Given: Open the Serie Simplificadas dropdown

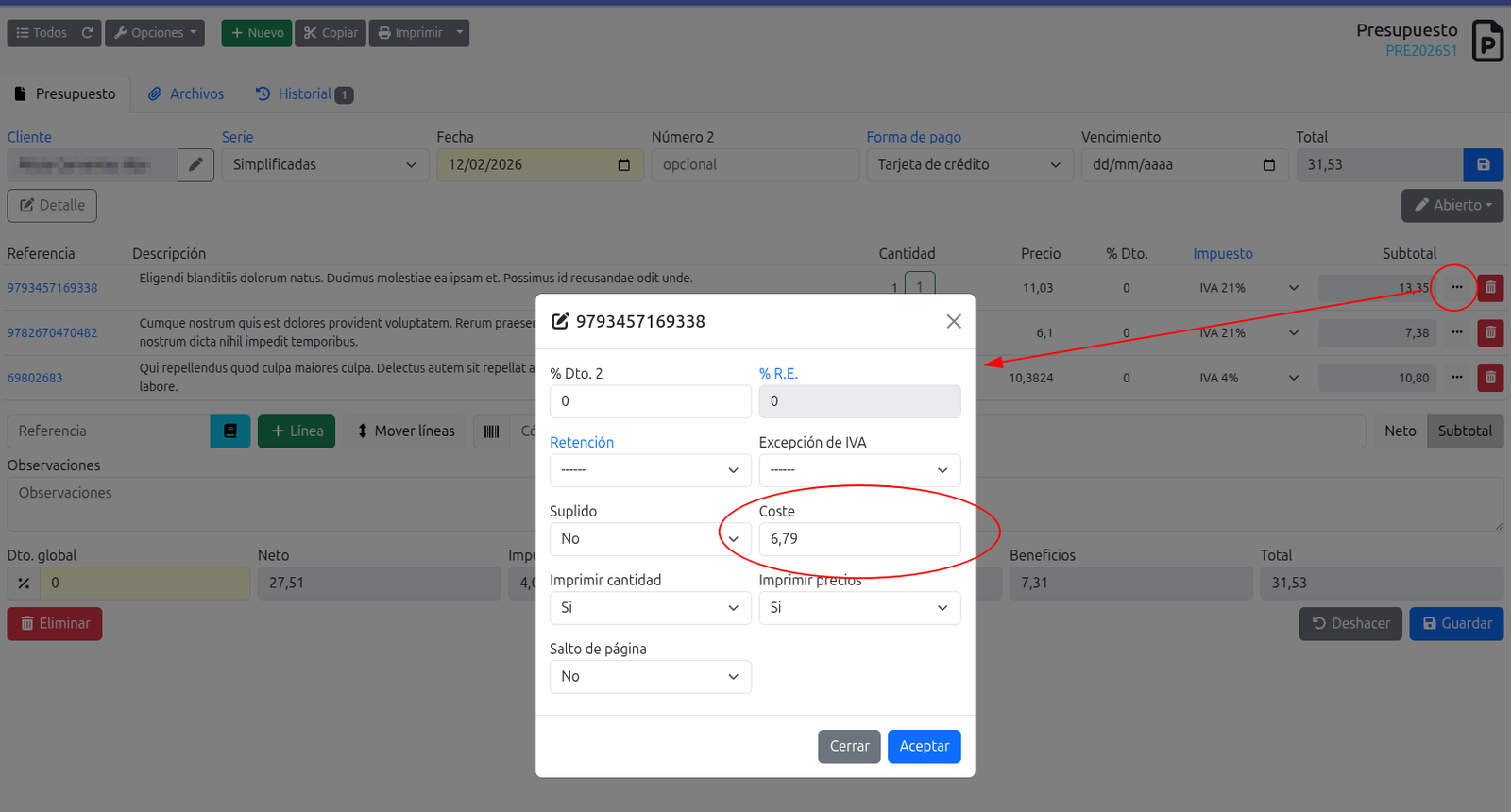Looking at the screenshot, I should (325, 165).
